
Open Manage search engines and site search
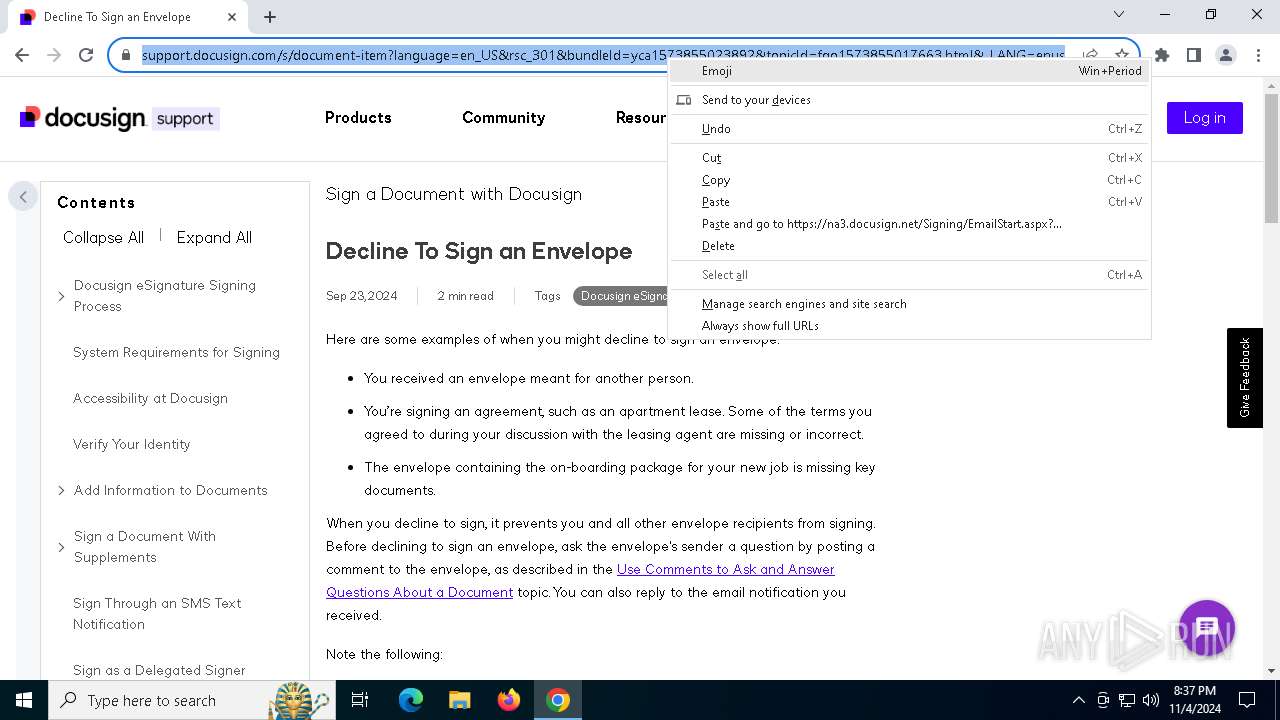[x=909, y=304]
